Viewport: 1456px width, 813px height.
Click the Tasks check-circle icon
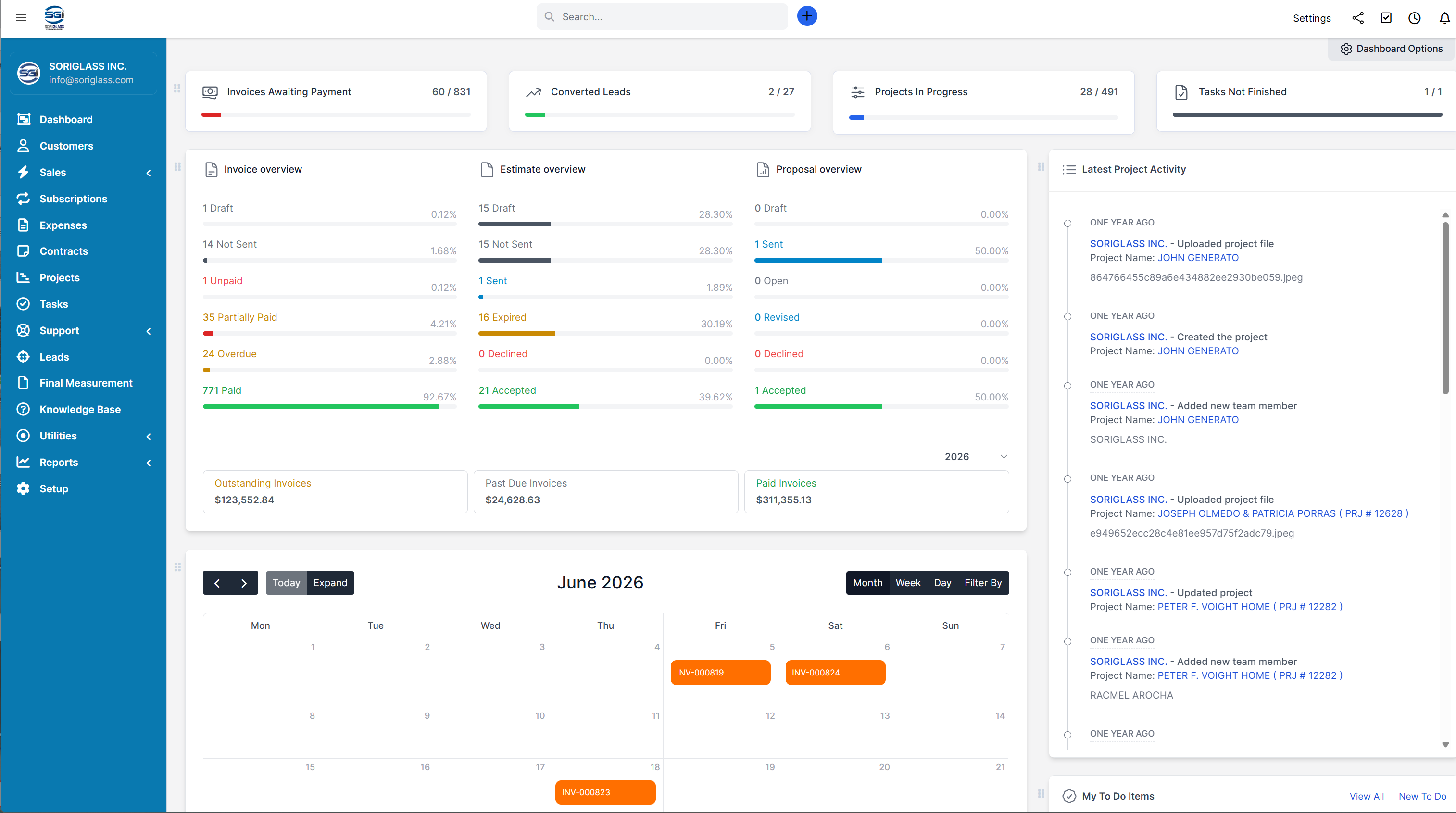coord(23,304)
